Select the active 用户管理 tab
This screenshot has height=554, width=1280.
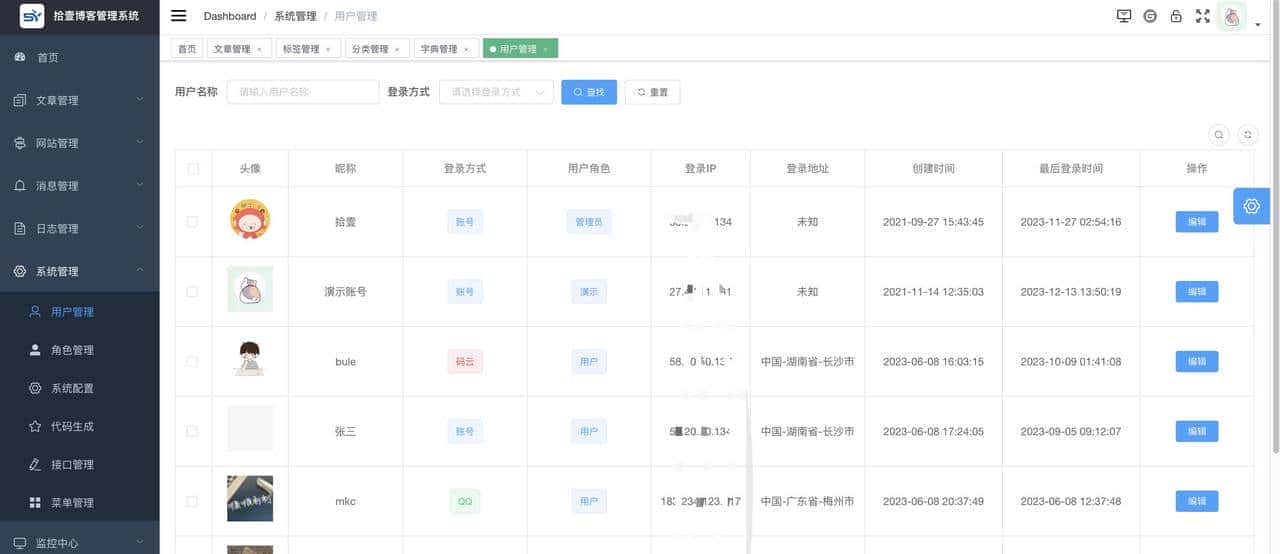[x=520, y=49]
